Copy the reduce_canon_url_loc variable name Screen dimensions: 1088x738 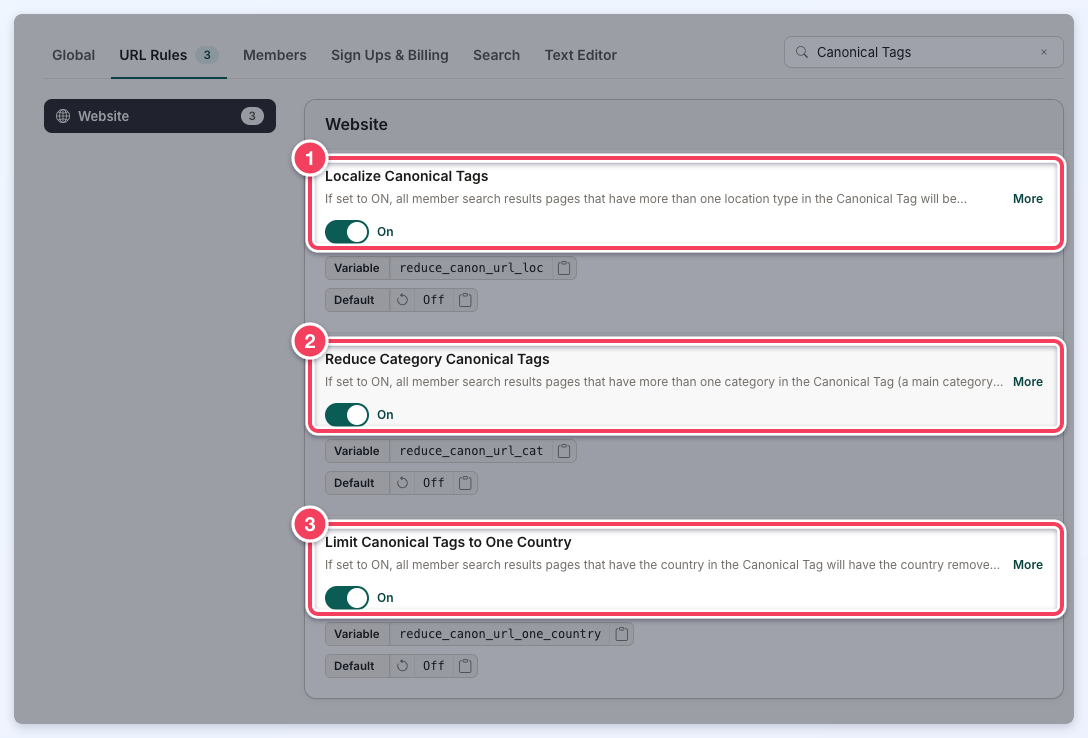[564, 268]
